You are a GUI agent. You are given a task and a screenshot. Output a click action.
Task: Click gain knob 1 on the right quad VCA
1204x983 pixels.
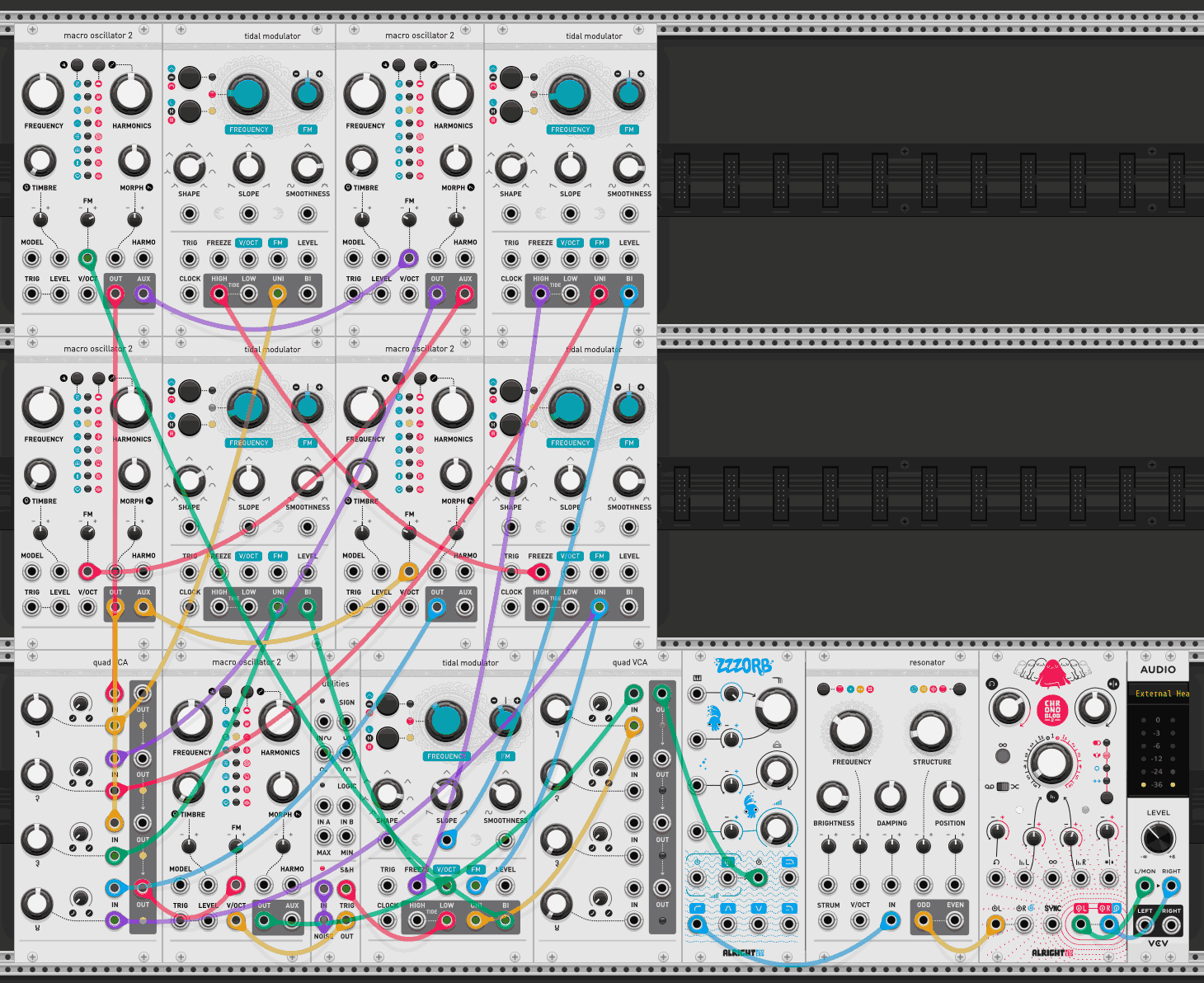point(556,708)
